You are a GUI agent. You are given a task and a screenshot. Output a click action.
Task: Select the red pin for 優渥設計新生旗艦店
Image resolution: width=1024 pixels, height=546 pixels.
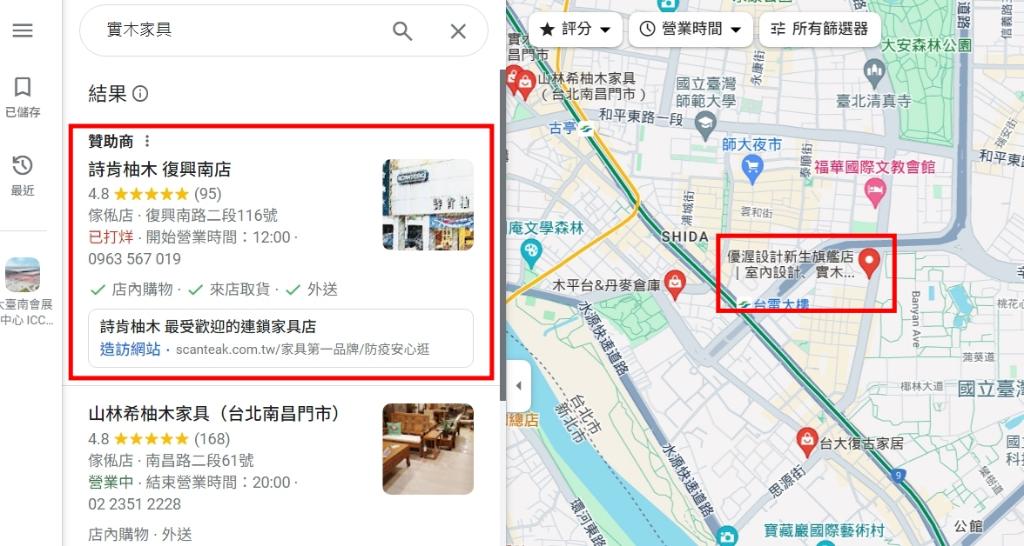click(x=869, y=263)
